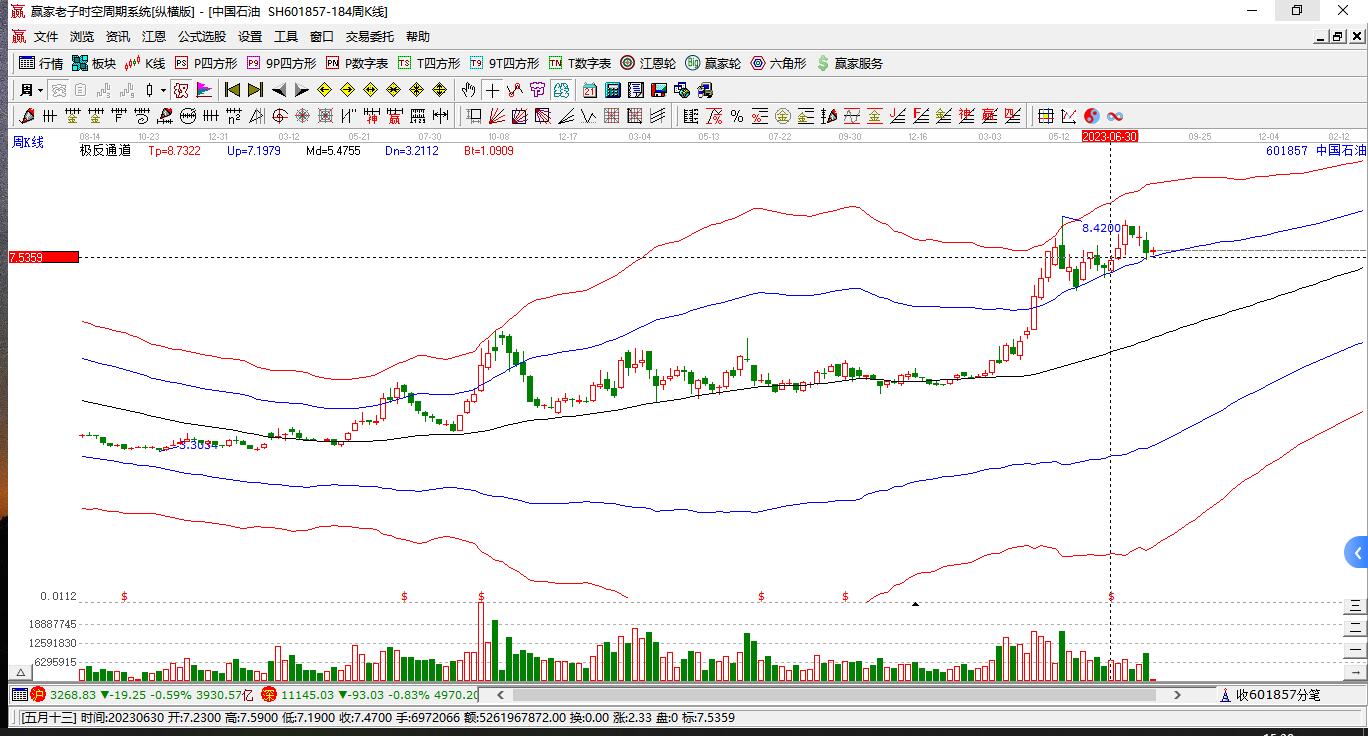This screenshot has height=736, width=1368.
Task: Click the Shenzhen index 深 badge
Action: [268, 694]
